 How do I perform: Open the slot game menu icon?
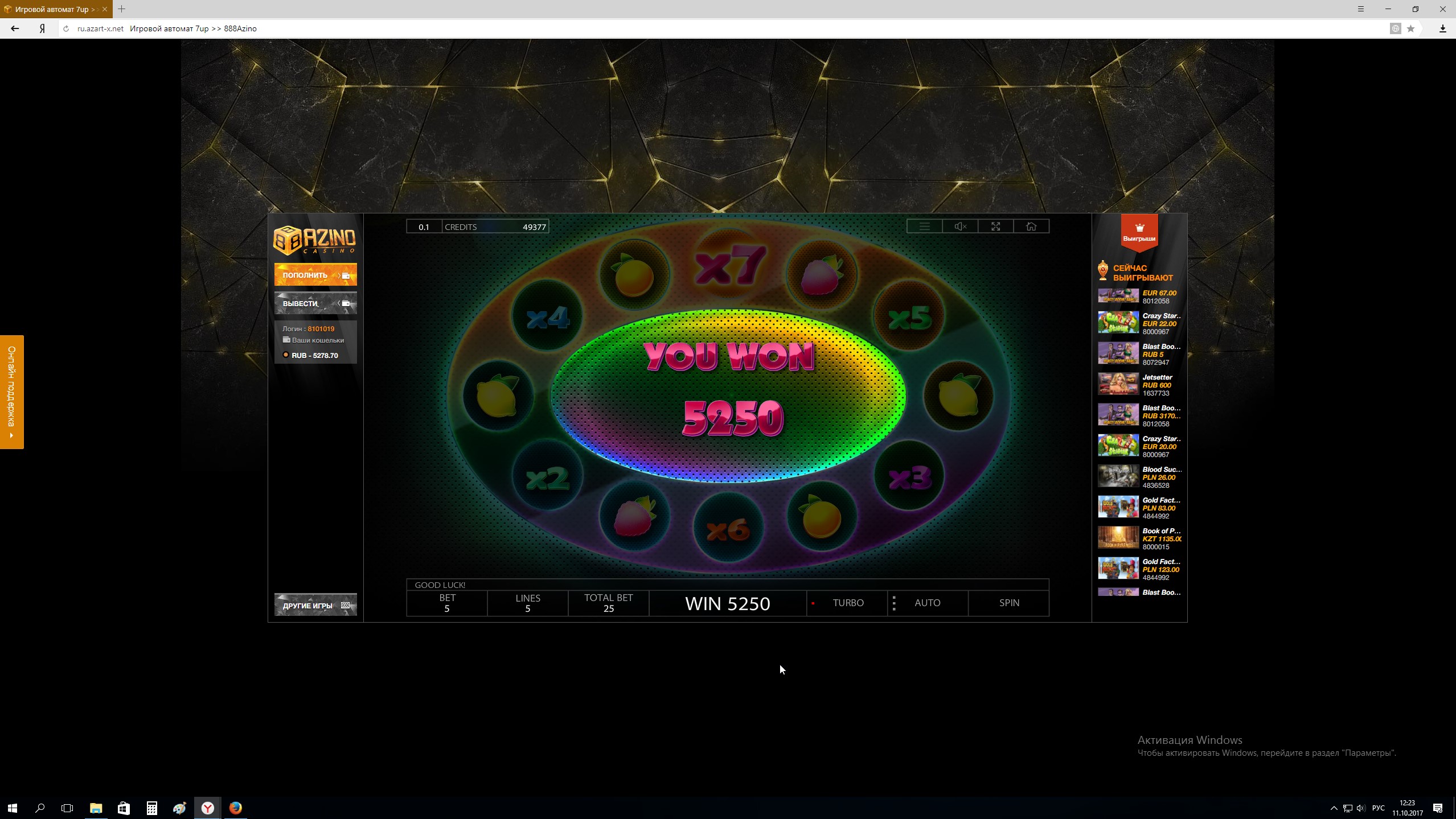click(x=924, y=227)
